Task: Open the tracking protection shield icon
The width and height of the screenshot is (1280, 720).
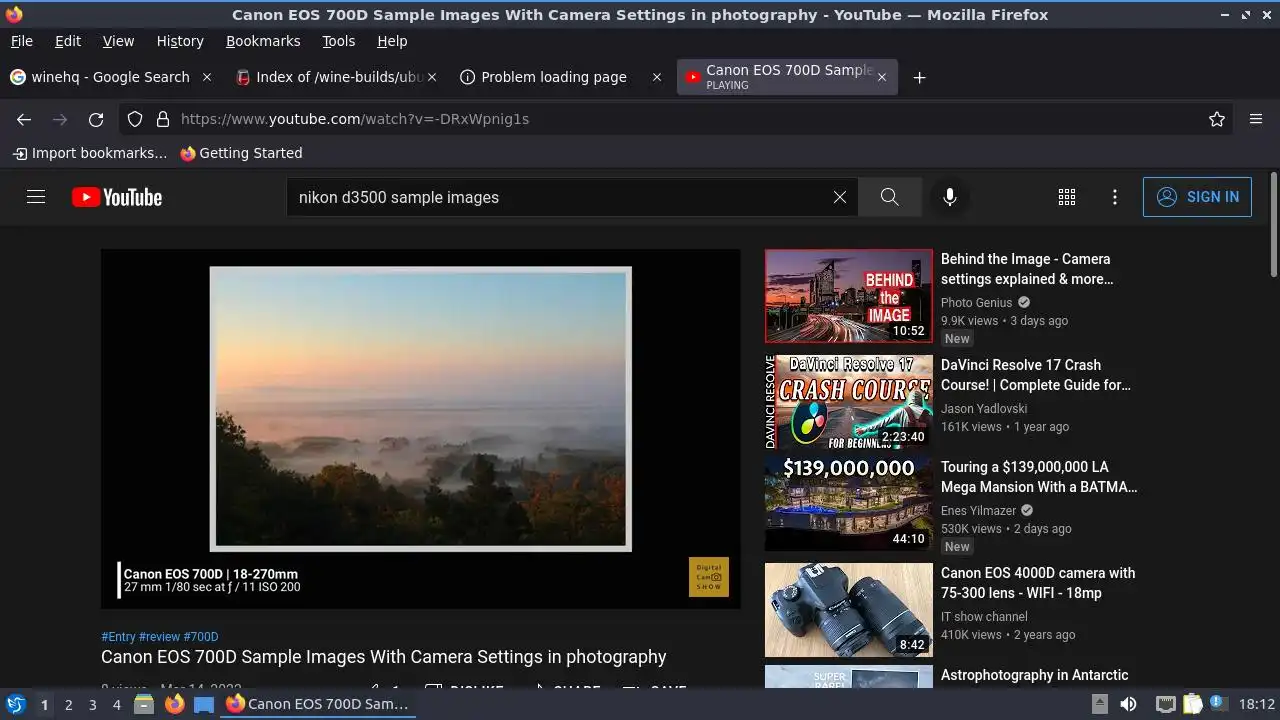Action: (x=135, y=119)
